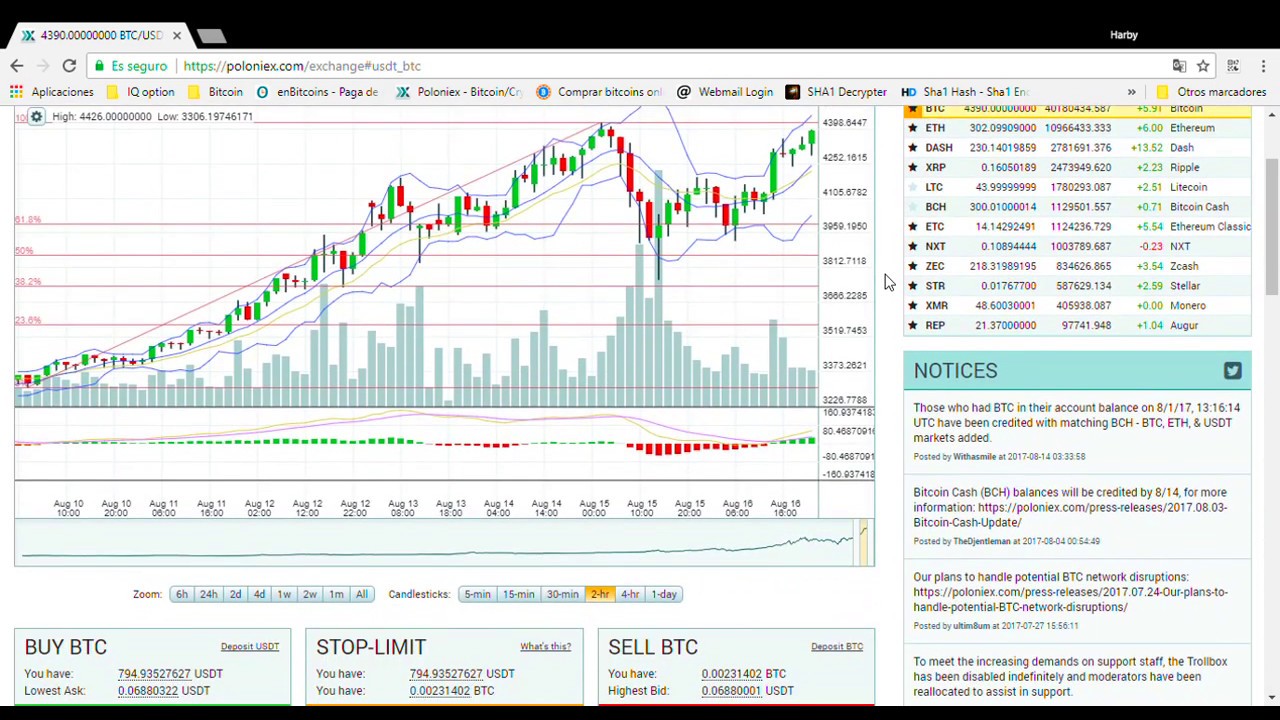Select 15-min candlesticks
The width and height of the screenshot is (1280, 720).
[519, 594]
